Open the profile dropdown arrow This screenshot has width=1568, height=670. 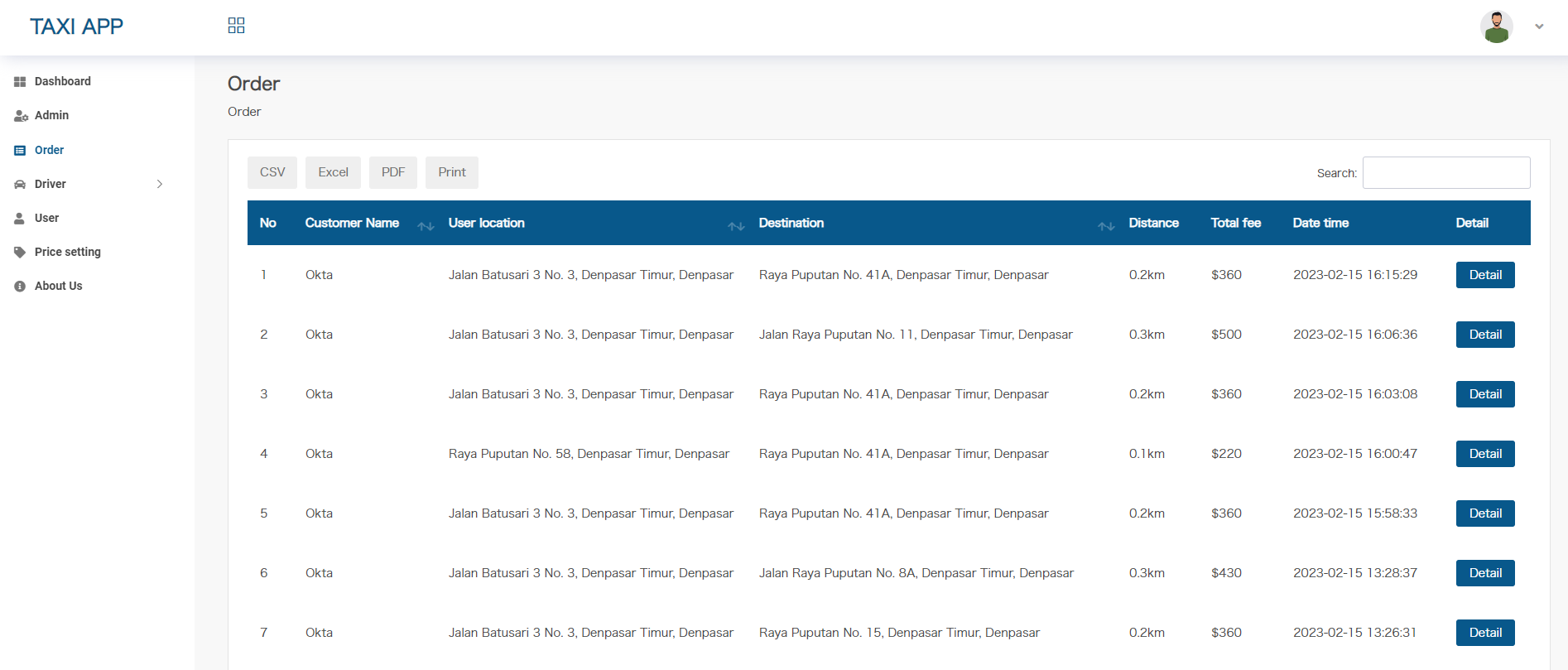1539,27
